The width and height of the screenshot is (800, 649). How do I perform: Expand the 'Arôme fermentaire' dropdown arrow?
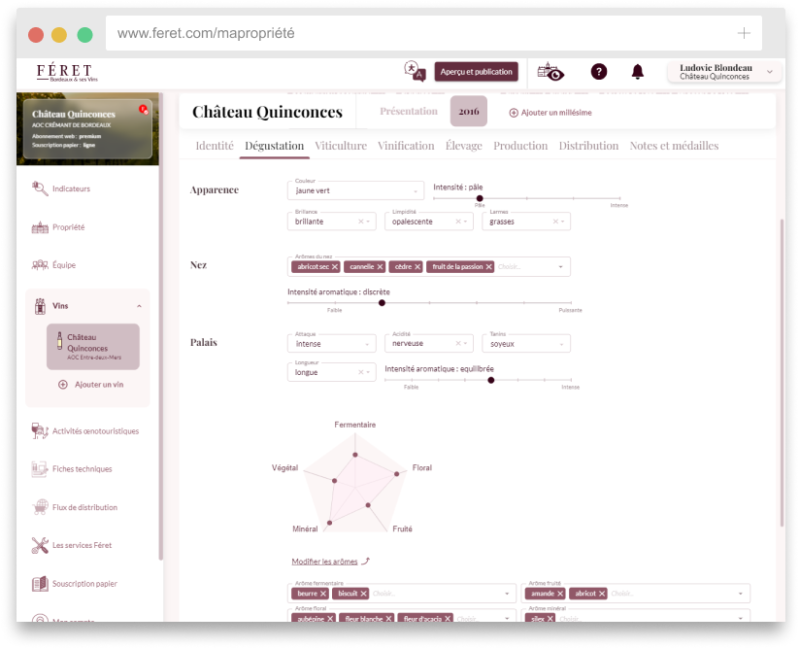coord(507,593)
